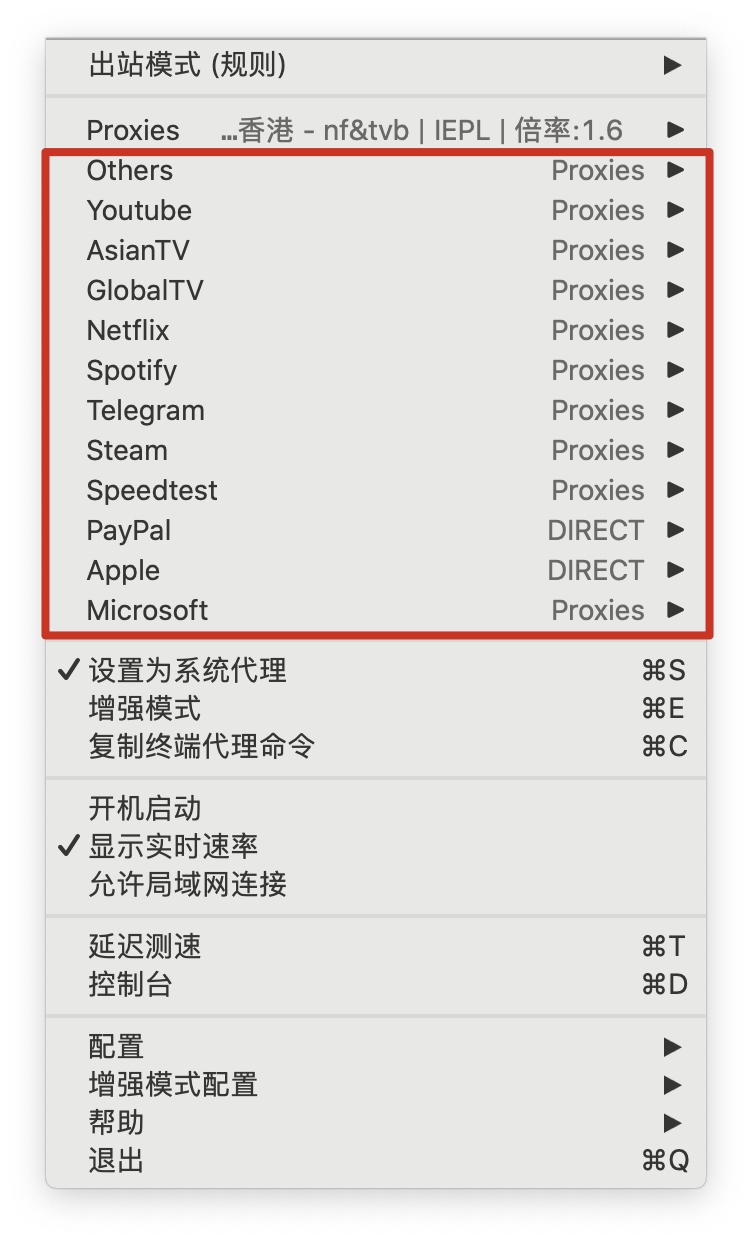Open the Netflix proxy group
Viewport: 752px width, 1242px height.
[x=128, y=330]
